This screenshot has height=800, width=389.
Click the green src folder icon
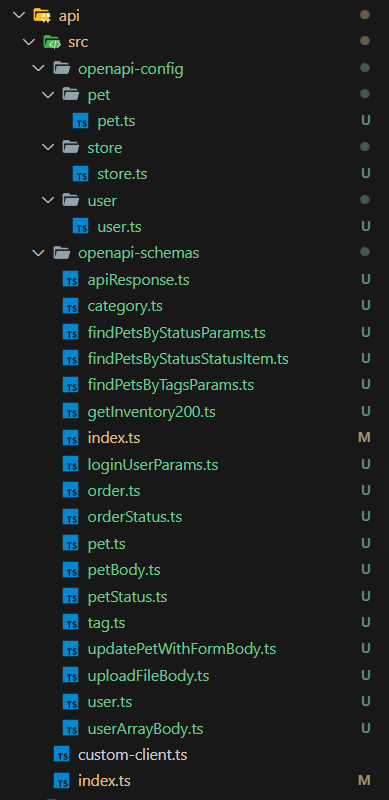tap(52, 42)
